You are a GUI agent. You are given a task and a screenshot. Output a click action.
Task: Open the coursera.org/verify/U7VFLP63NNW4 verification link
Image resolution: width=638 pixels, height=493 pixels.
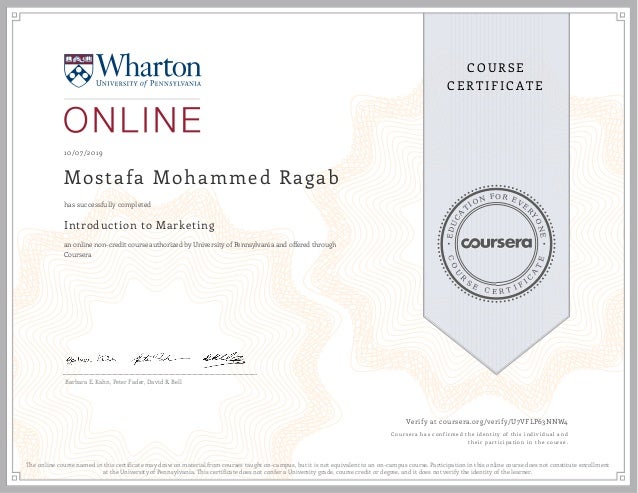click(503, 421)
